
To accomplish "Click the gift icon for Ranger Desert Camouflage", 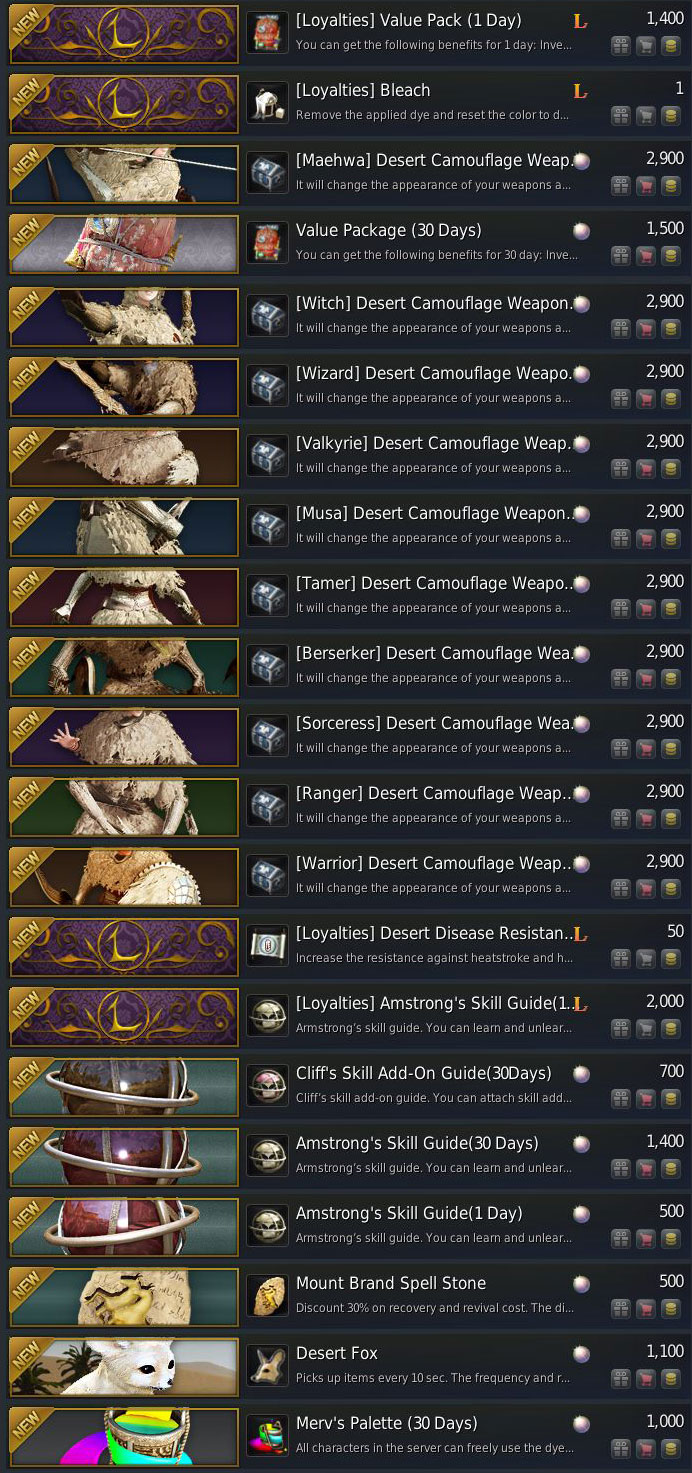I will 621,818.
